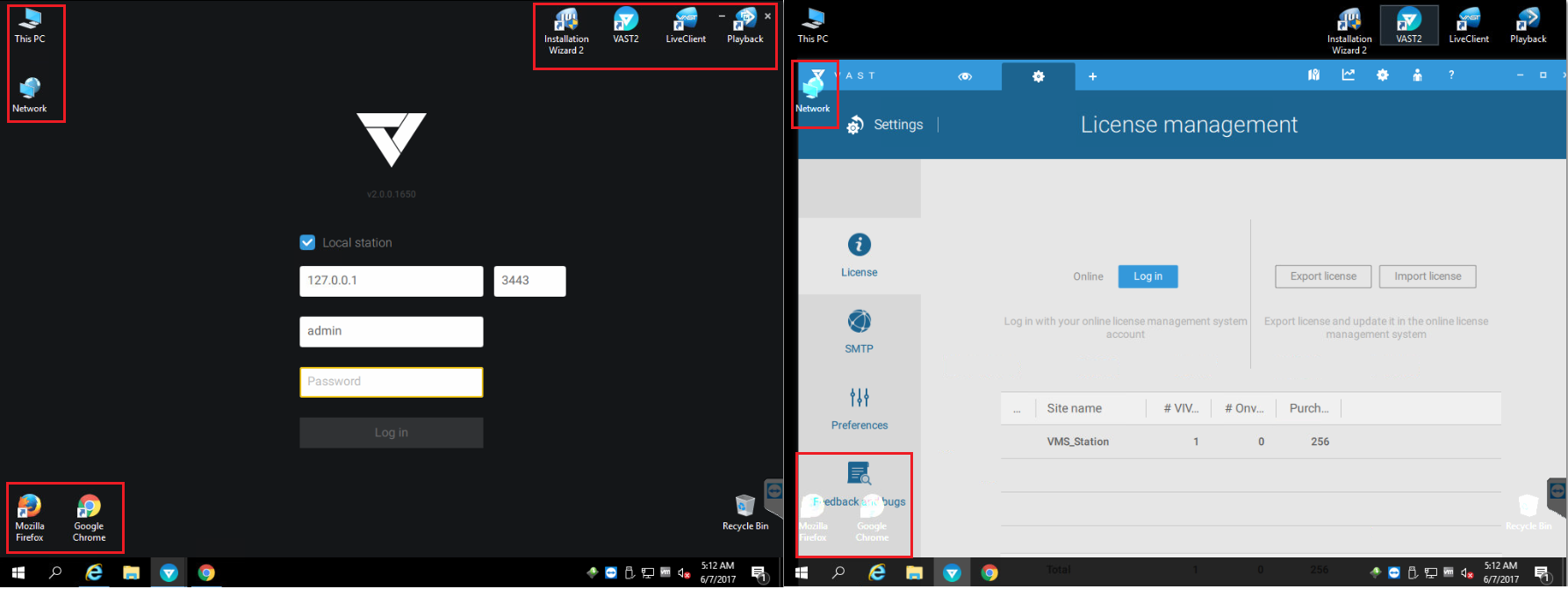This screenshot has height=589, width=1568.
Task: Click Settings back gear icon
Action: (x=855, y=126)
